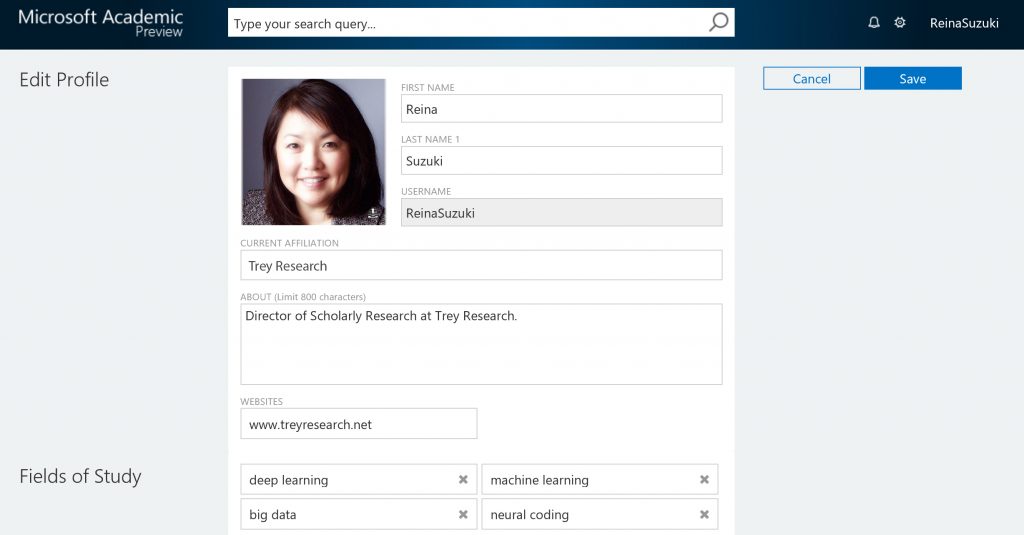Edit the Last Name field
Viewport: 1024px width, 535px height.
point(561,161)
